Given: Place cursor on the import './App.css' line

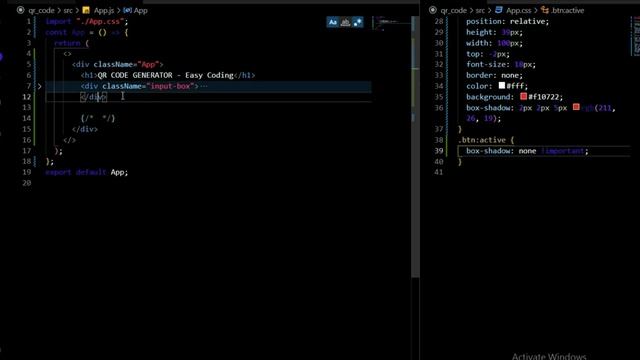Looking at the screenshot, I should [87, 21].
